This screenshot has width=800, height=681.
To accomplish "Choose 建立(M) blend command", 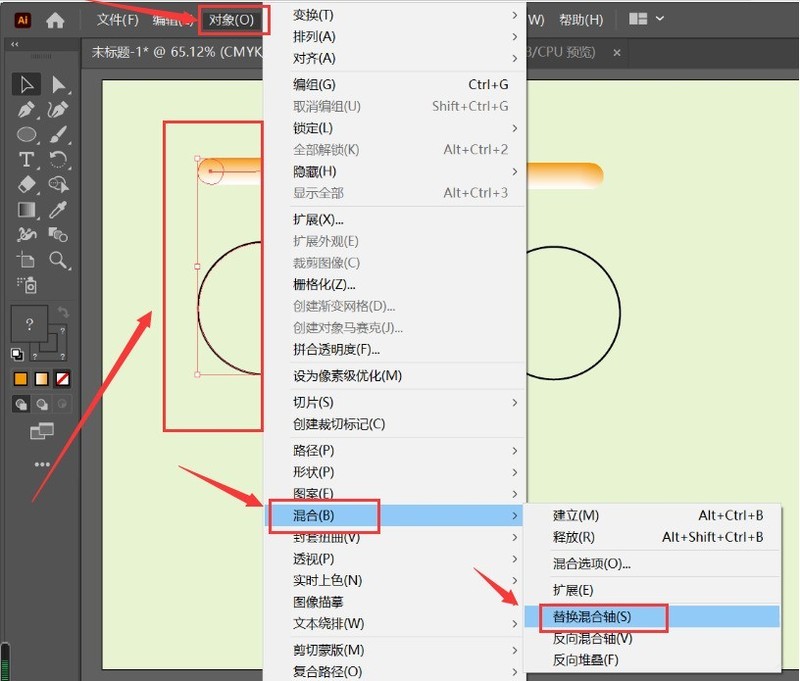I will click(x=653, y=515).
